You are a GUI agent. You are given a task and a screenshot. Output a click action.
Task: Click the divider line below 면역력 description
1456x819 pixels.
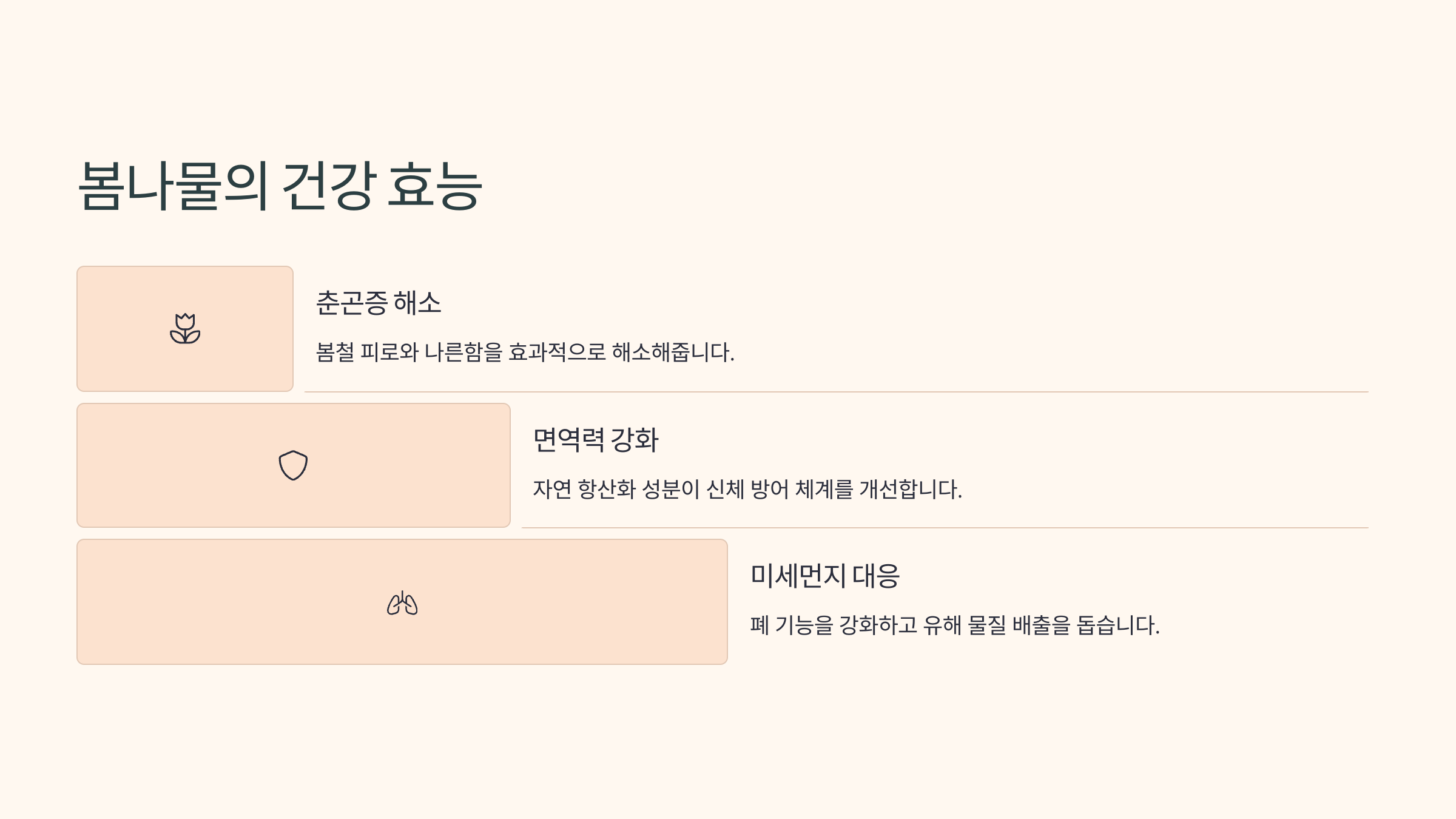945,528
